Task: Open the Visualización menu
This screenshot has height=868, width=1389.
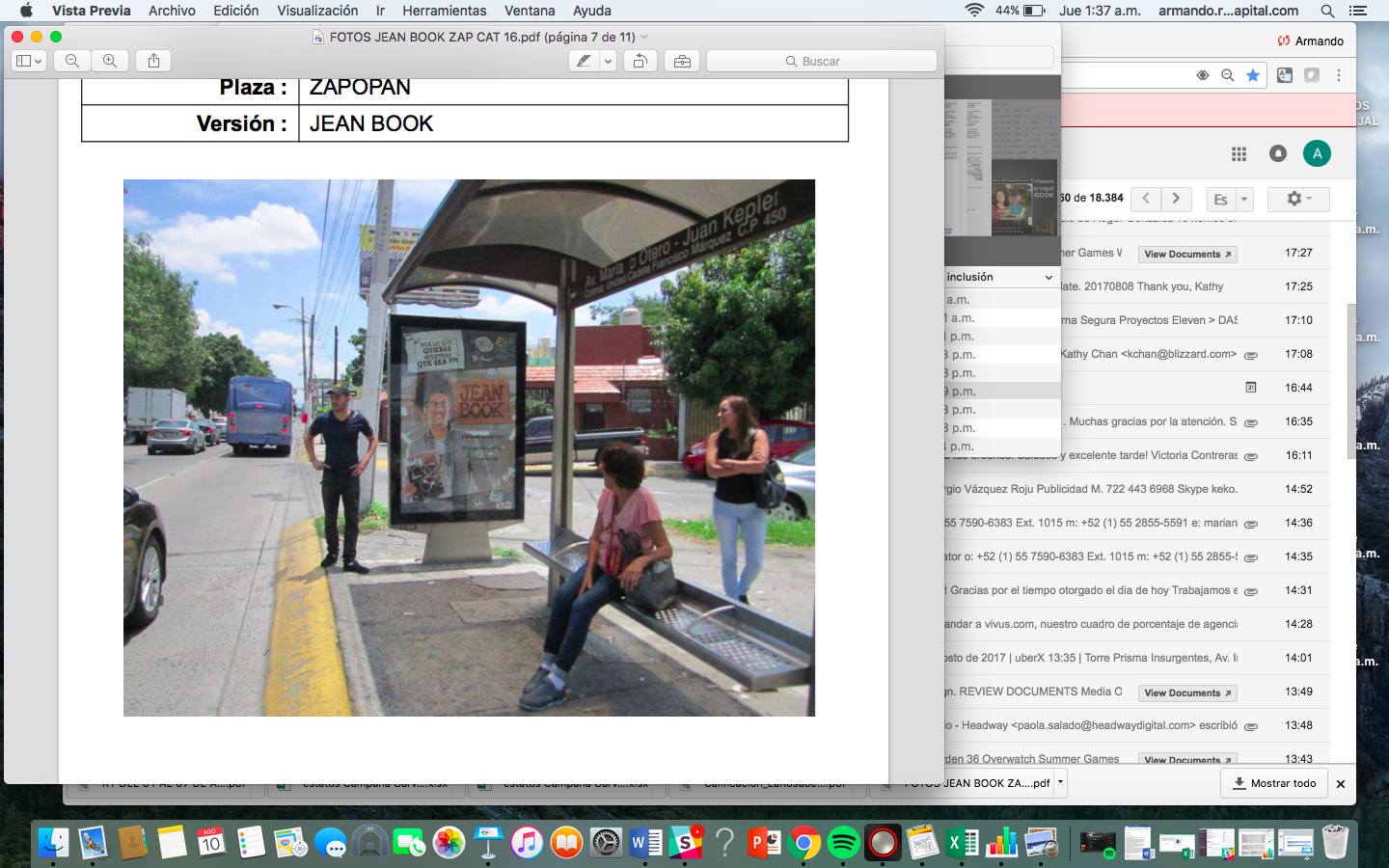Action: tap(317, 11)
